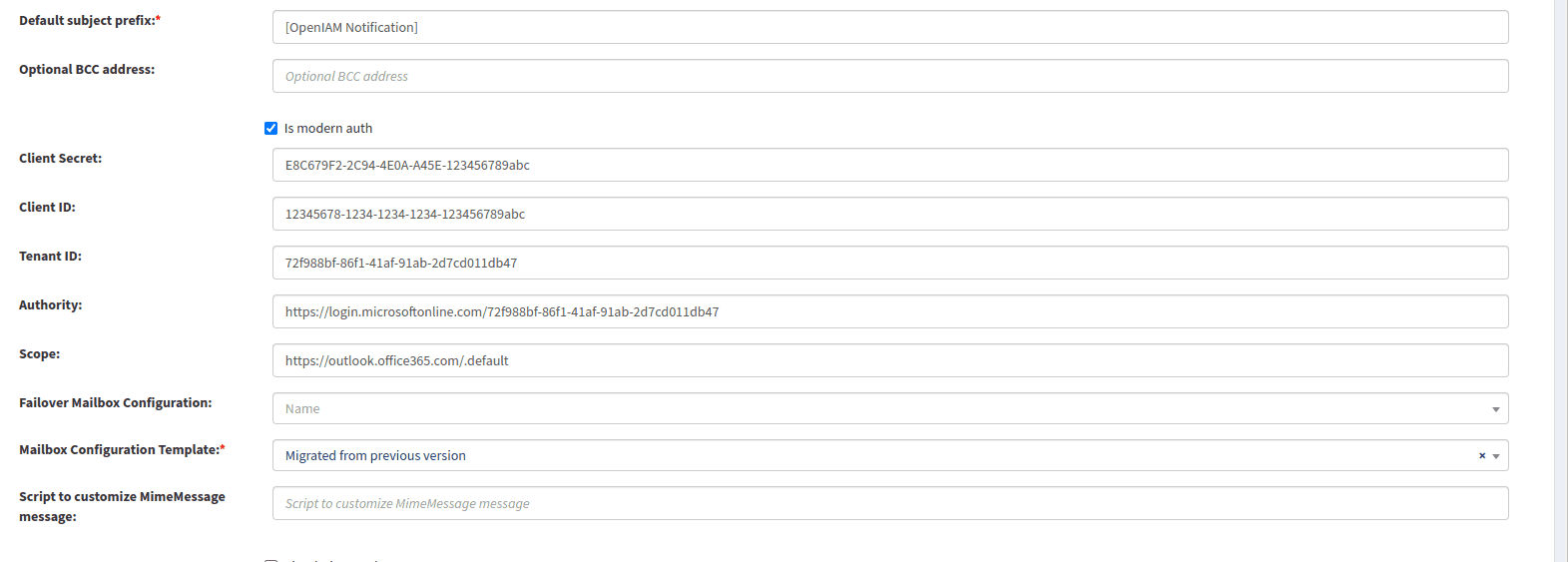
Task: Click the Is modern auth label text
Action: (328, 128)
